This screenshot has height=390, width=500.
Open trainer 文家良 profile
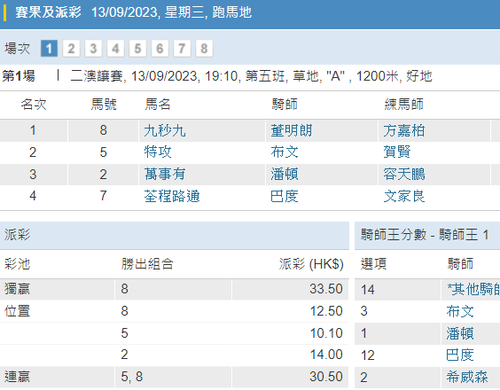(404, 196)
